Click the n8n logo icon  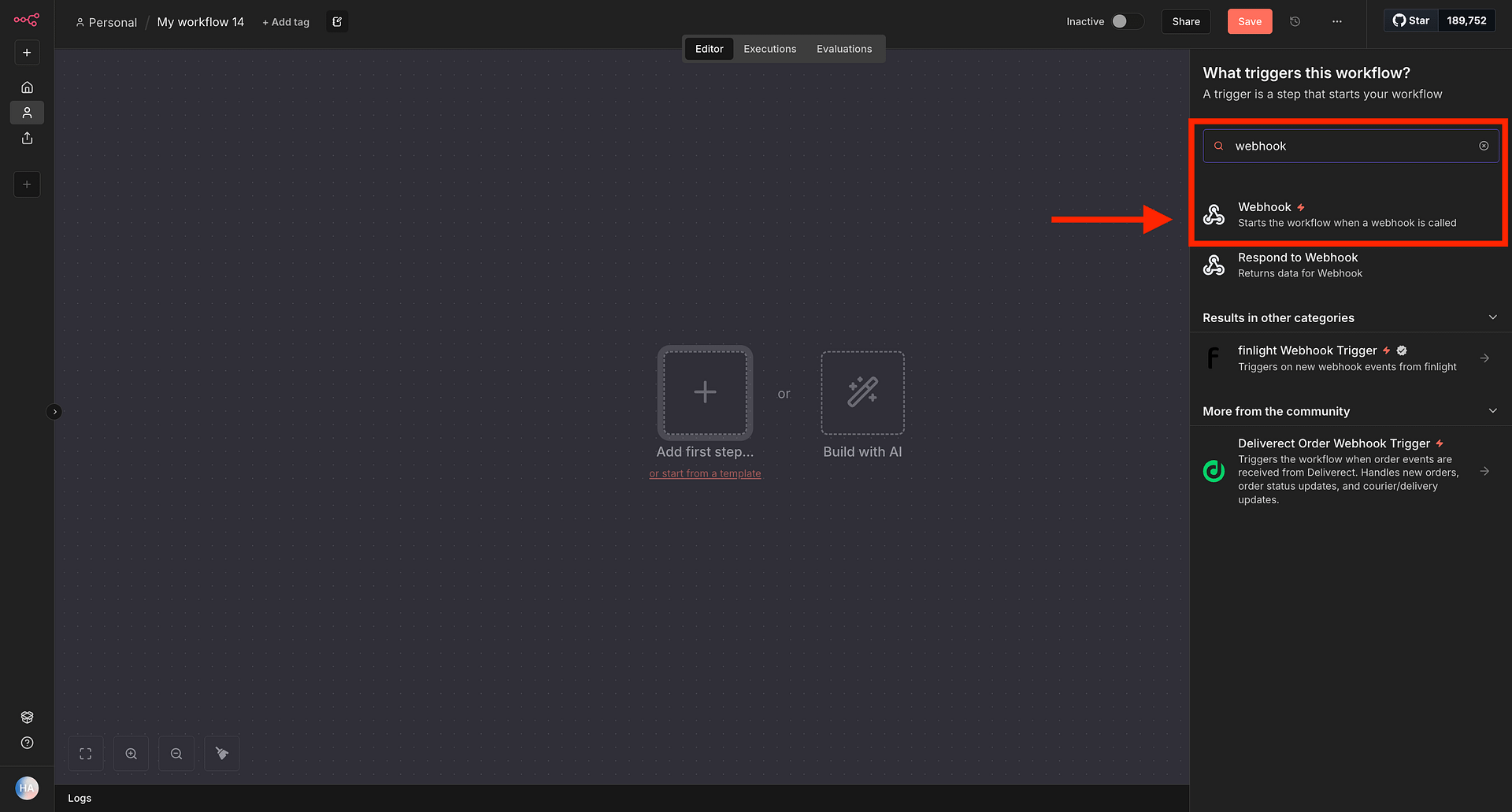pyautogui.click(x=27, y=20)
